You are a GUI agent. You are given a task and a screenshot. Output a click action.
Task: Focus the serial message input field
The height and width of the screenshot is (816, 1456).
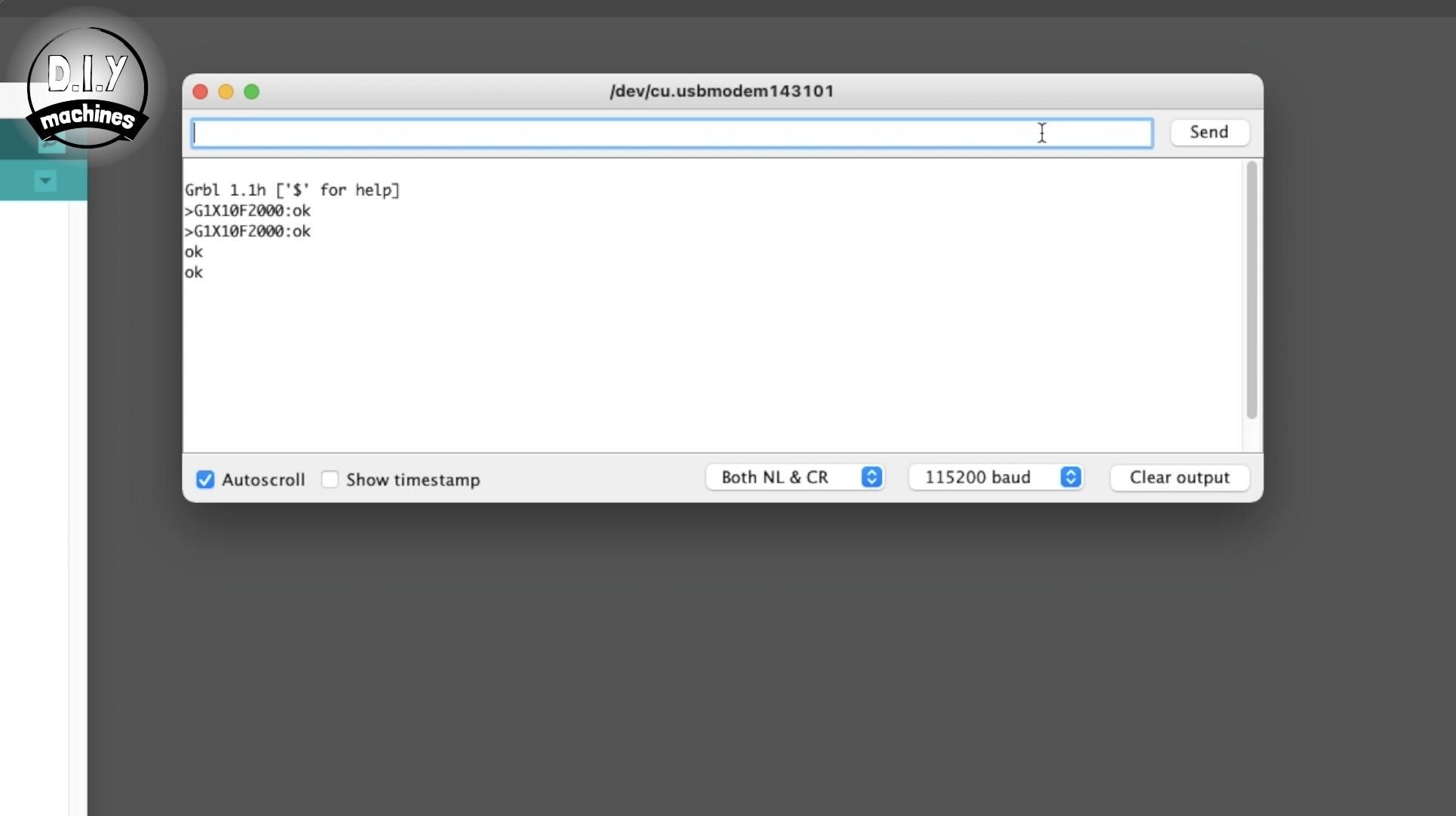tap(671, 133)
